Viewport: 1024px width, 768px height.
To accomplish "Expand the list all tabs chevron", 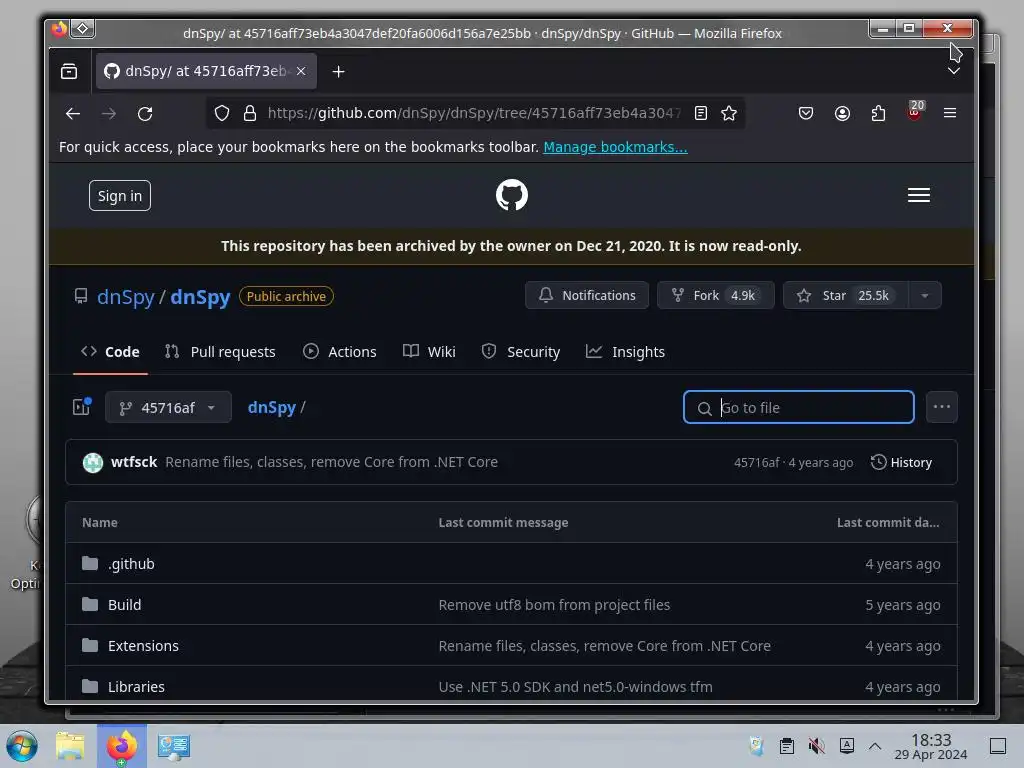I will click(x=953, y=71).
